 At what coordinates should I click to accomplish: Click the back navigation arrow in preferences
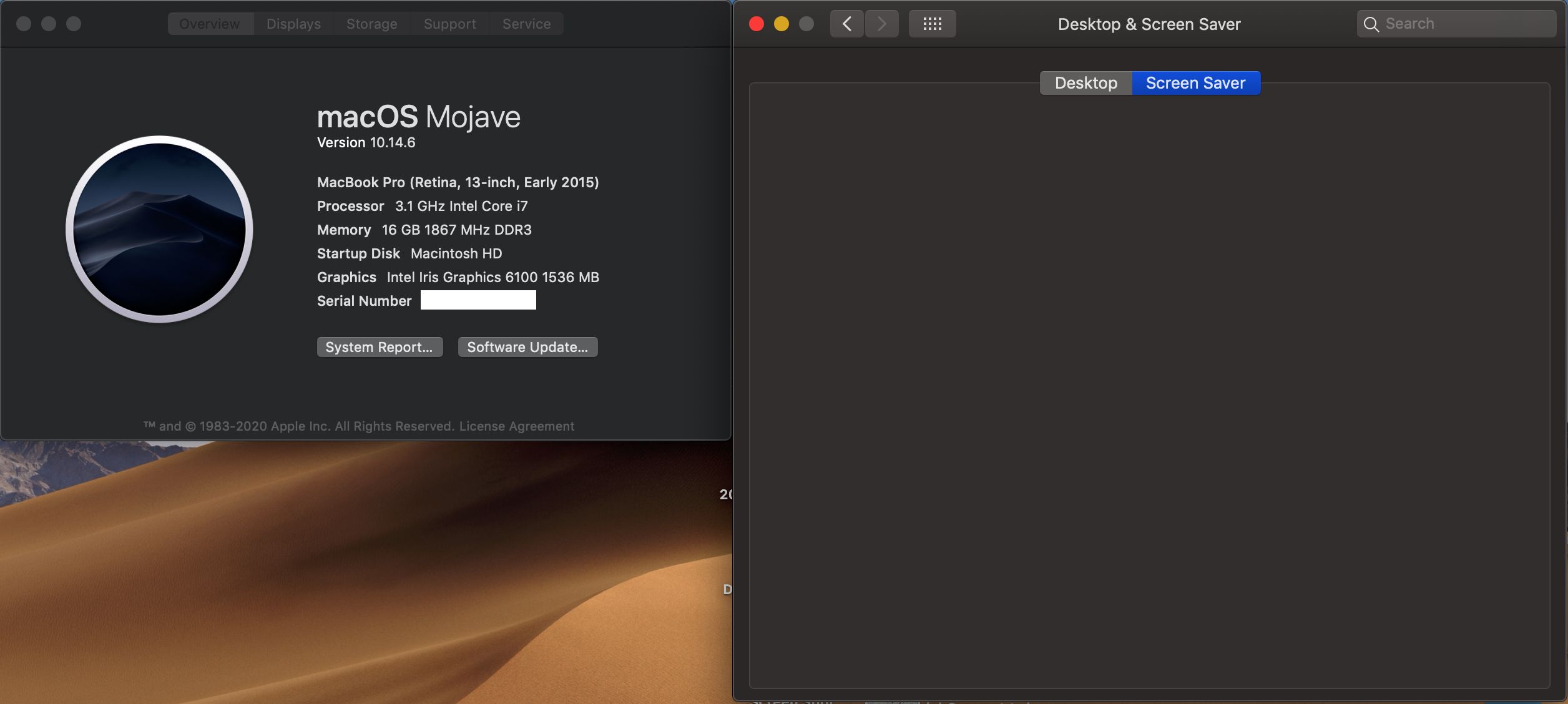(846, 23)
